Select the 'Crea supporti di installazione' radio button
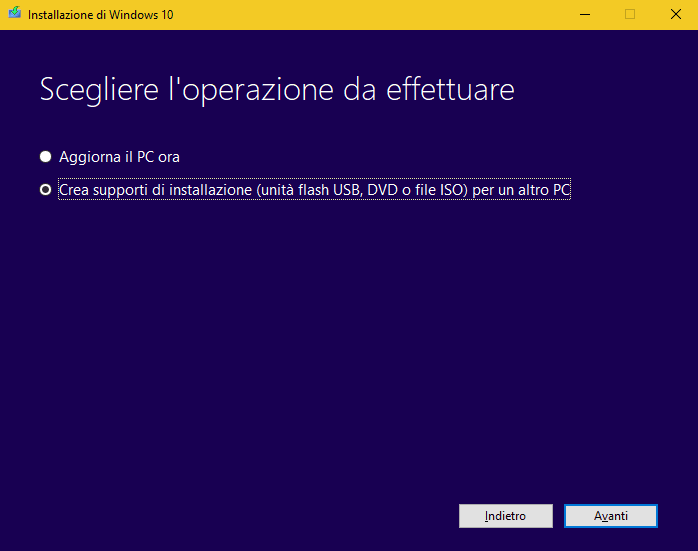 [45, 189]
